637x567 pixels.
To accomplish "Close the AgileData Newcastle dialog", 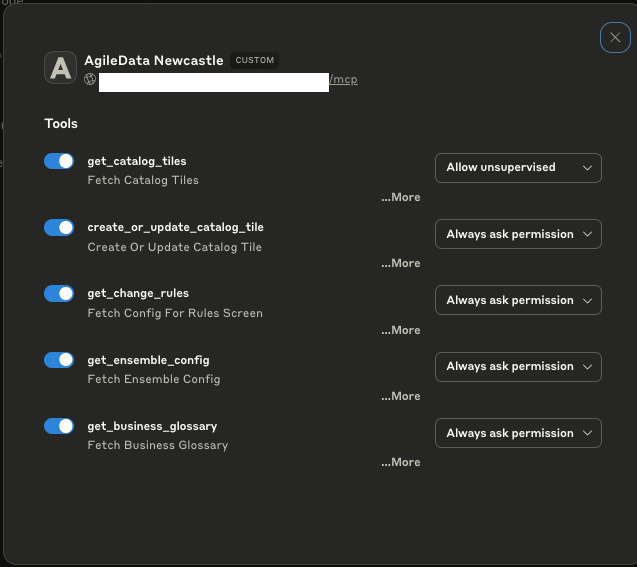I will 615,37.
